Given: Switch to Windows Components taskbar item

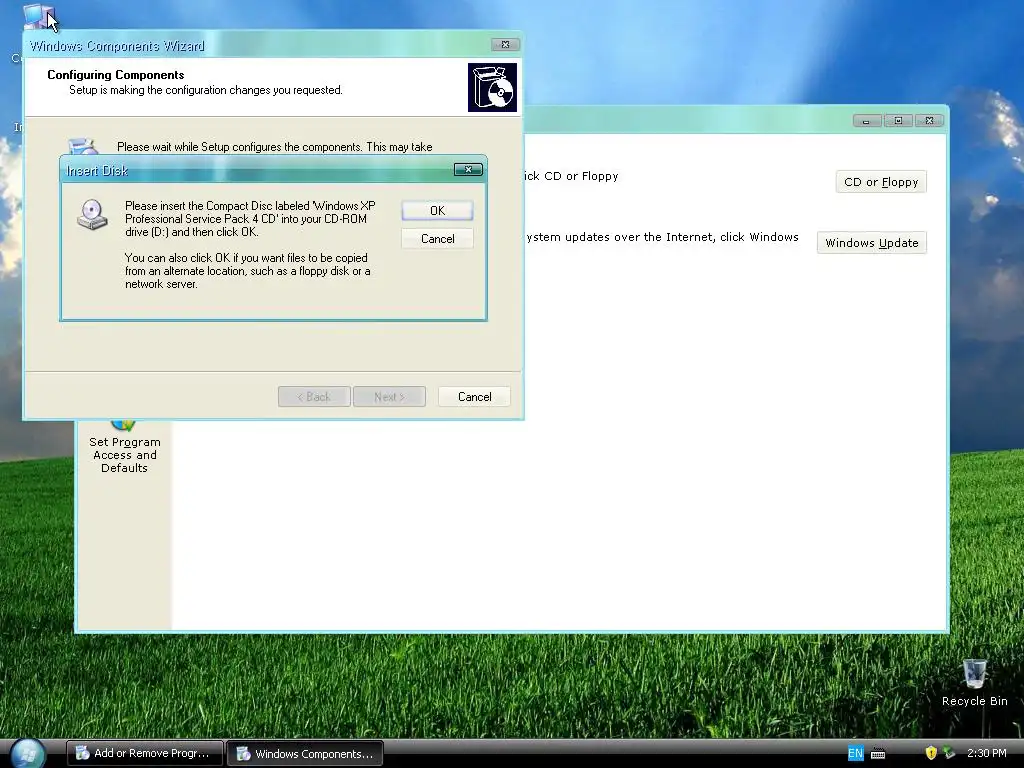Looking at the screenshot, I should coord(305,754).
